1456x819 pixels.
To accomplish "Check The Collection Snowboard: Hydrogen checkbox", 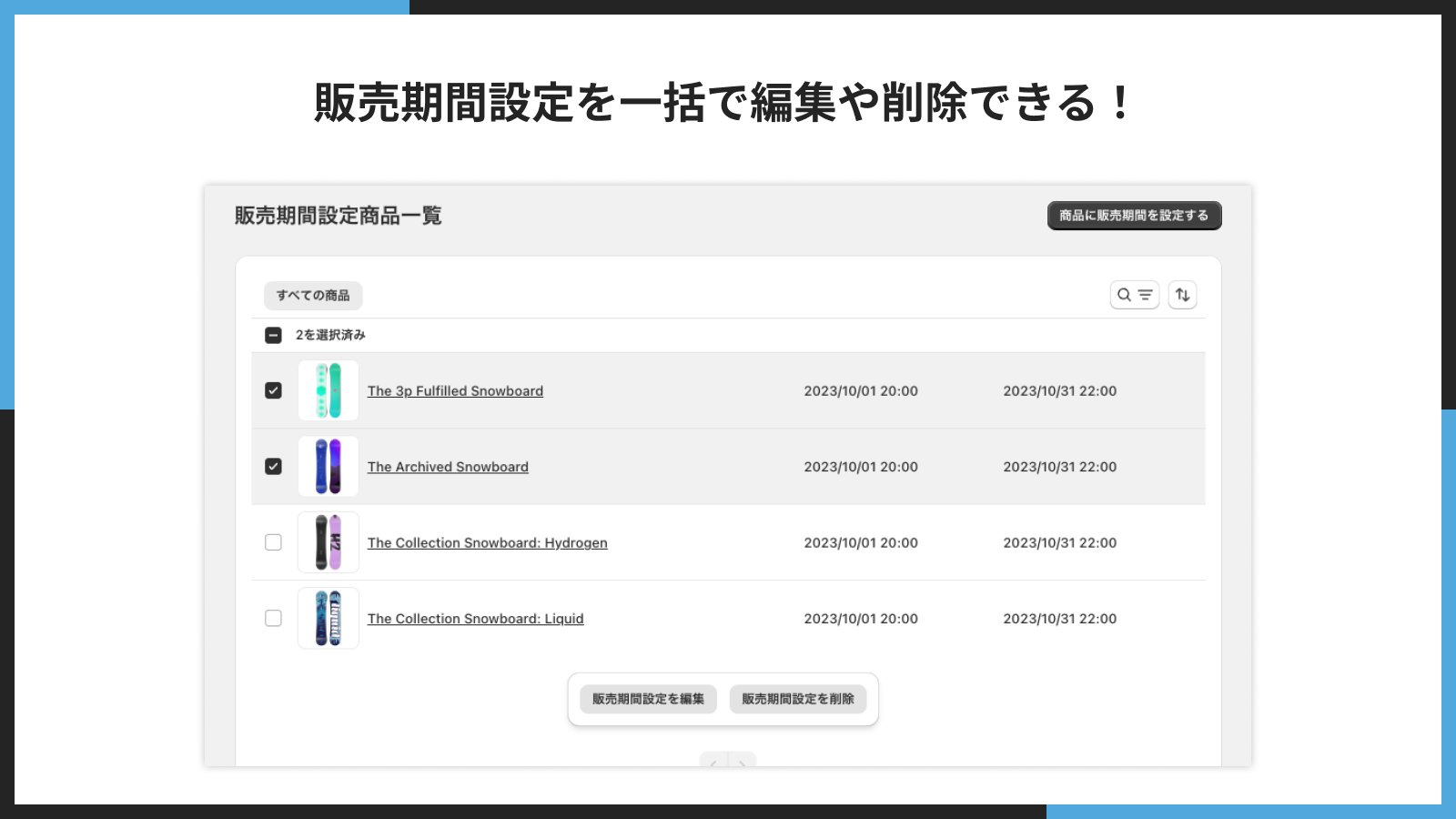I will point(273,542).
